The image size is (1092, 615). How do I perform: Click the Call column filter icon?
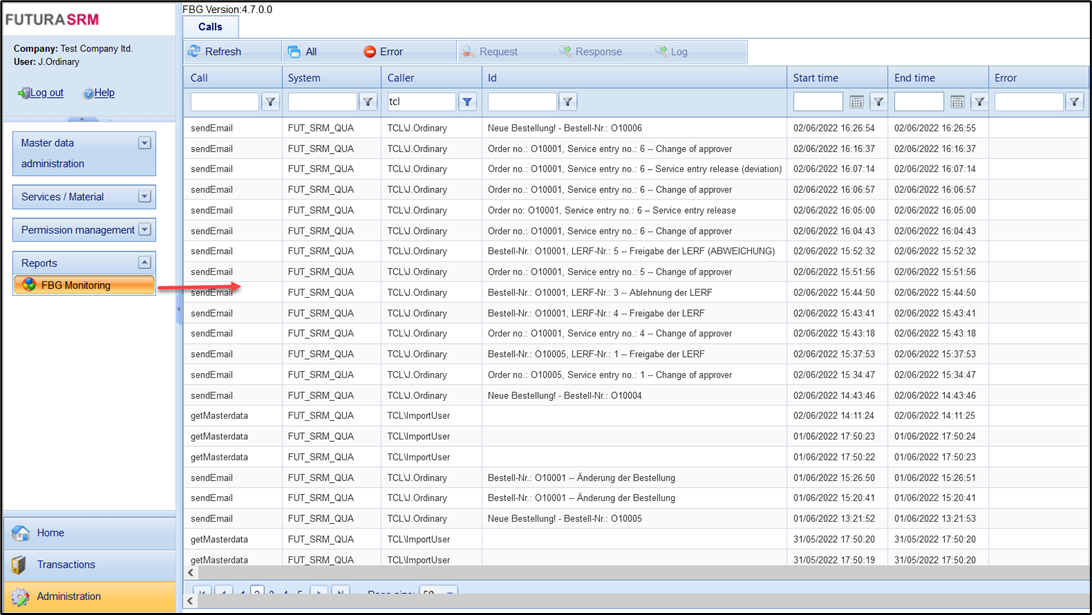click(270, 102)
